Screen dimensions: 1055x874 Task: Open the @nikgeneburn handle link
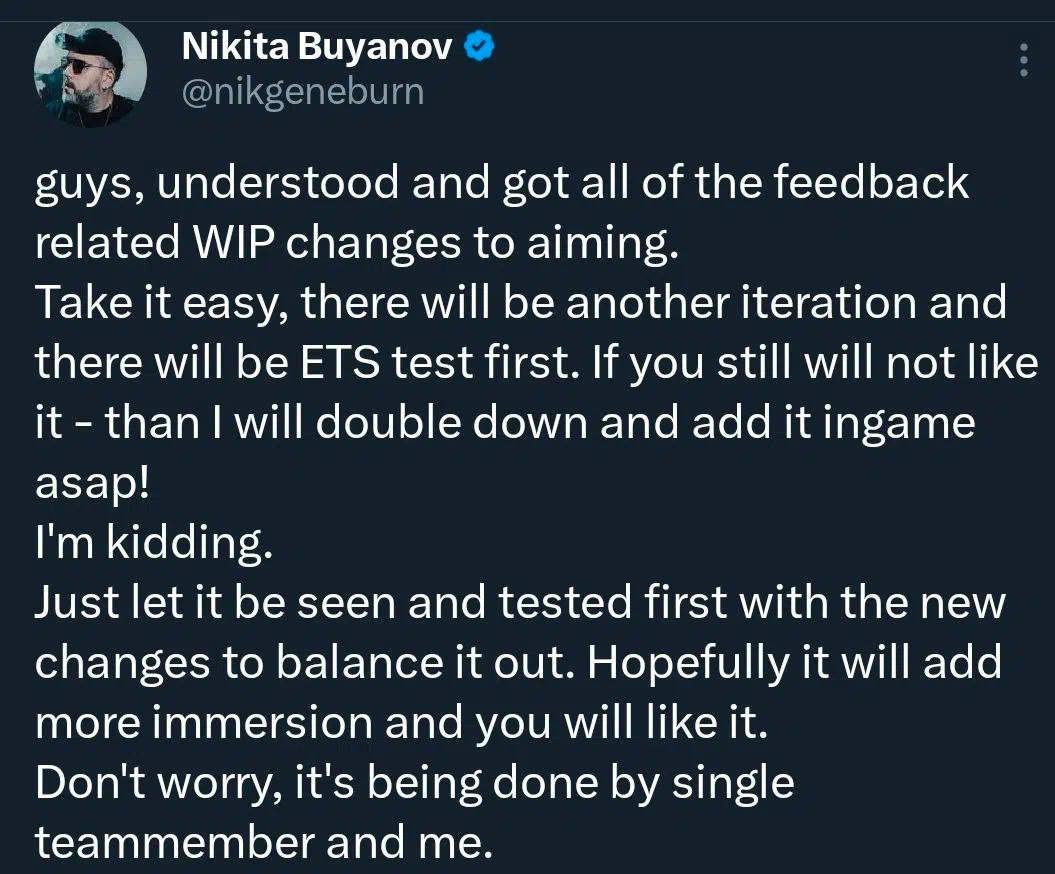(302, 92)
